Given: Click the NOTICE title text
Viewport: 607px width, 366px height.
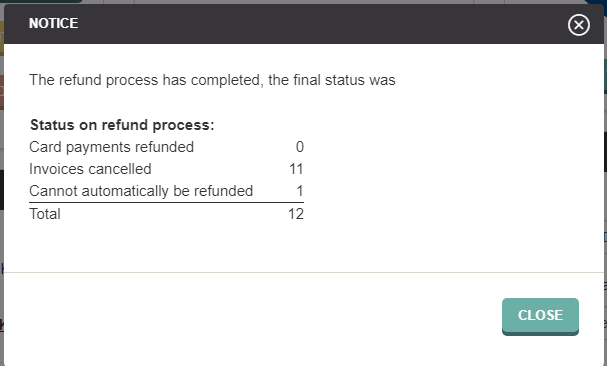Looking at the screenshot, I should point(53,23).
